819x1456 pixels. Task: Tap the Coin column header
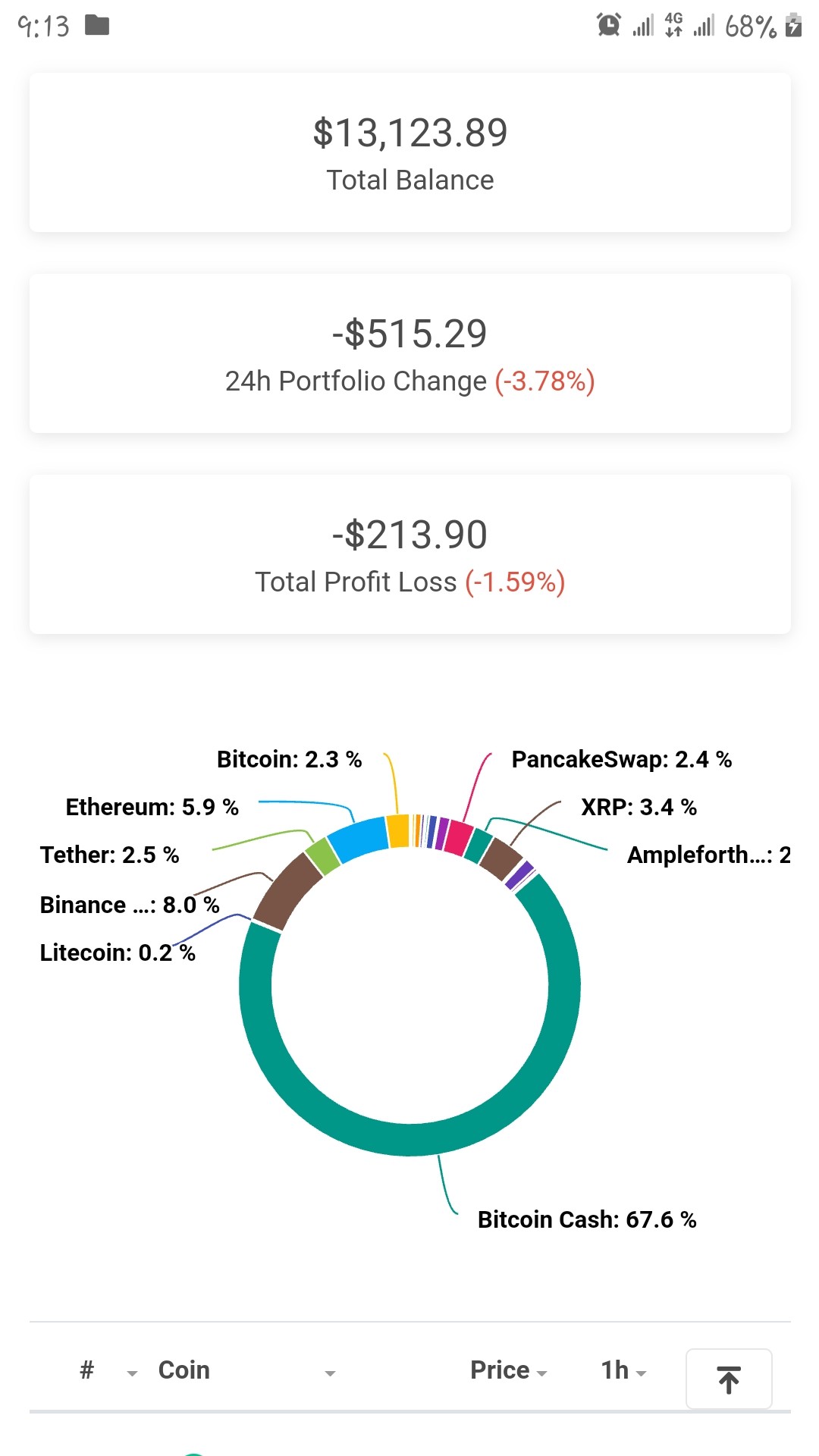tap(184, 1370)
